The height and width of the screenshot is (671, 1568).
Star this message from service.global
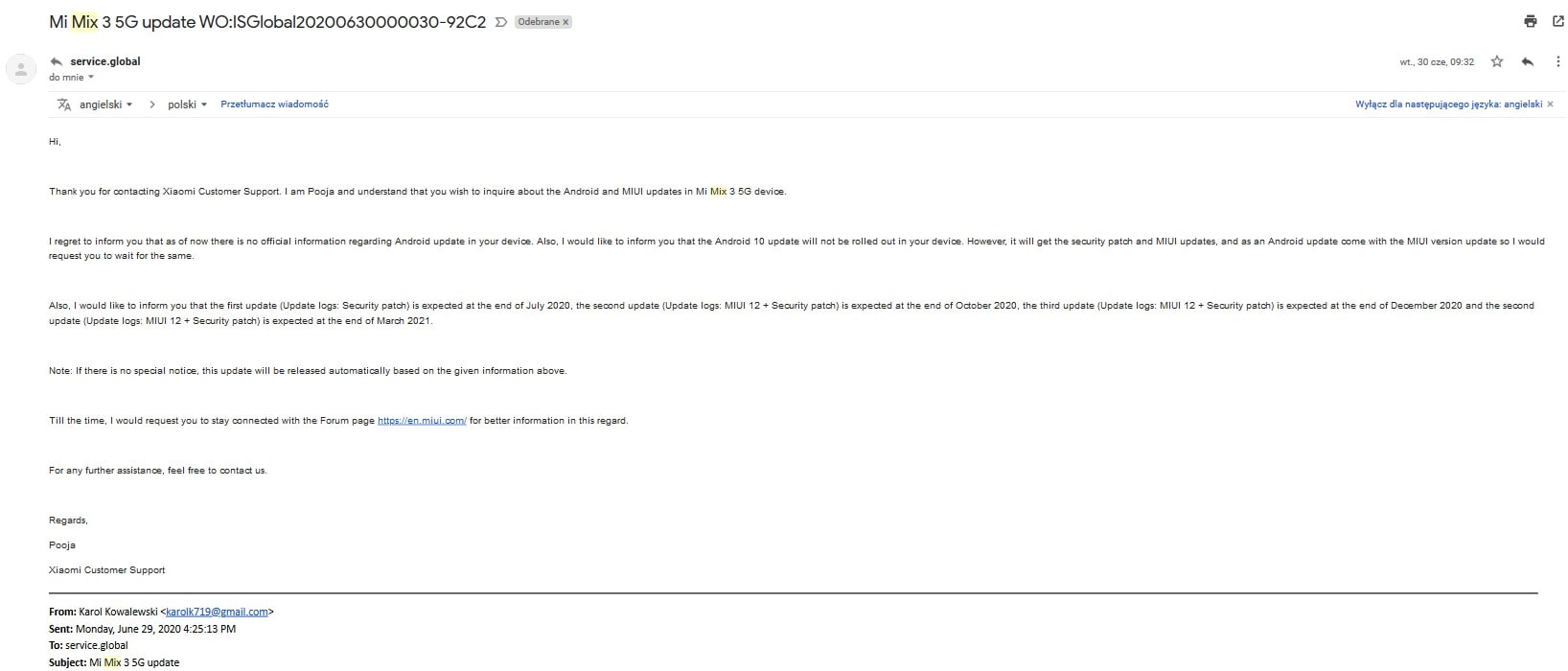[1497, 61]
